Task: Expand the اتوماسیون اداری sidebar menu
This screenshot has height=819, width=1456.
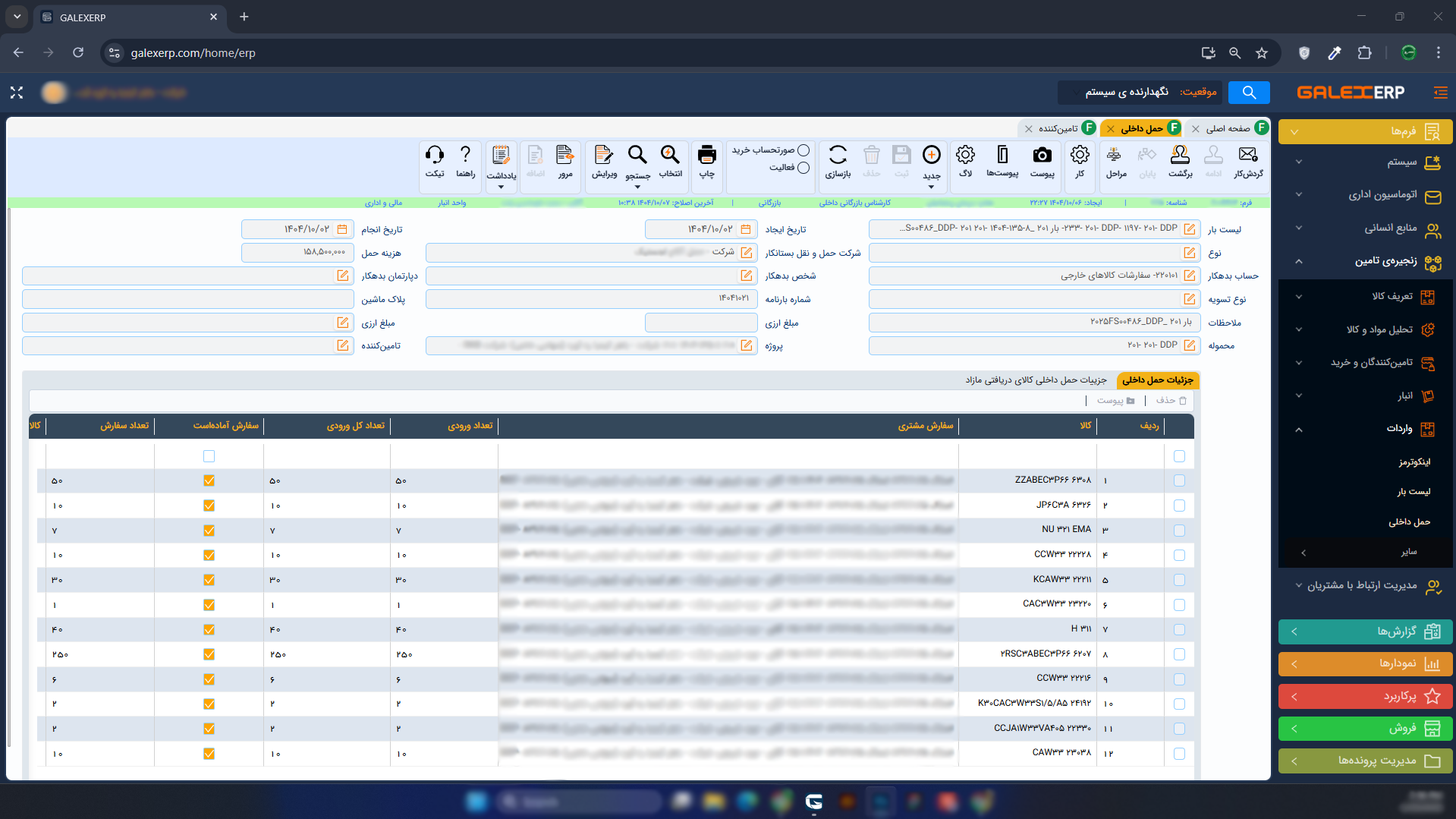Action: [x=1366, y=195]
